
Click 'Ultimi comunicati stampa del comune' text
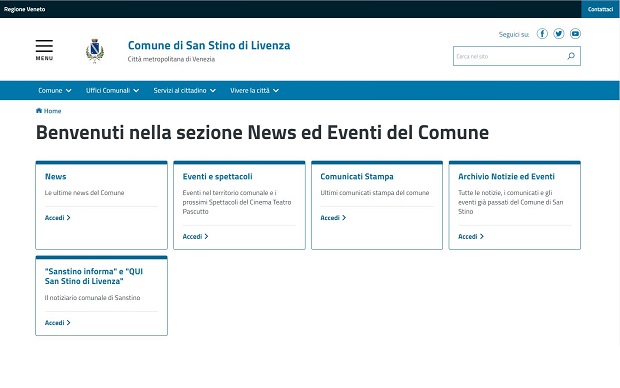click(x=374, y=193)
